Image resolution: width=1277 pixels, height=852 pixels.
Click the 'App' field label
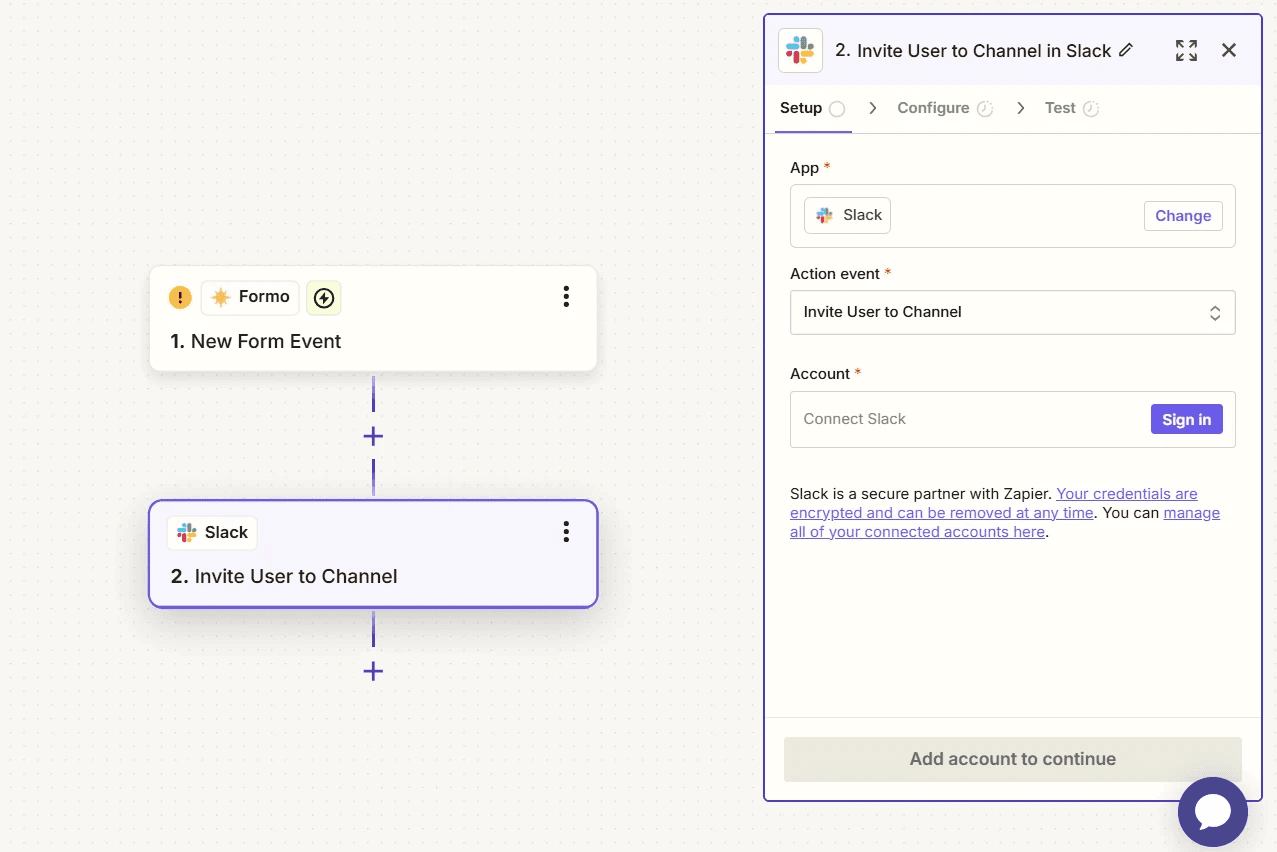click(x=805, y=168)
